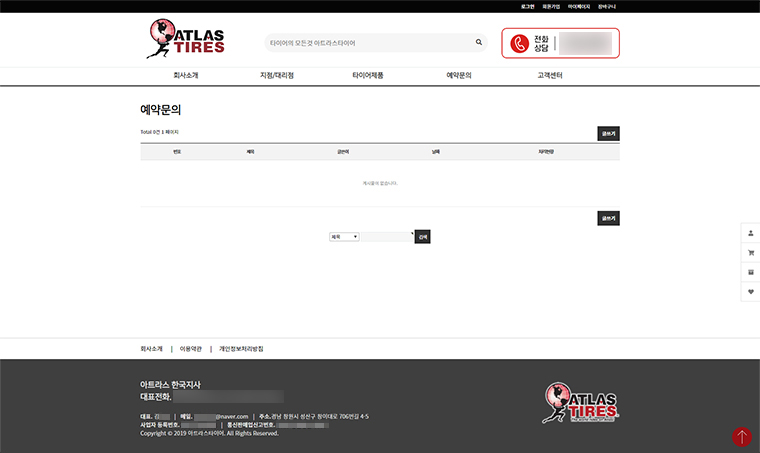Click the Atlas Tires logo in header

click(186, 39)
